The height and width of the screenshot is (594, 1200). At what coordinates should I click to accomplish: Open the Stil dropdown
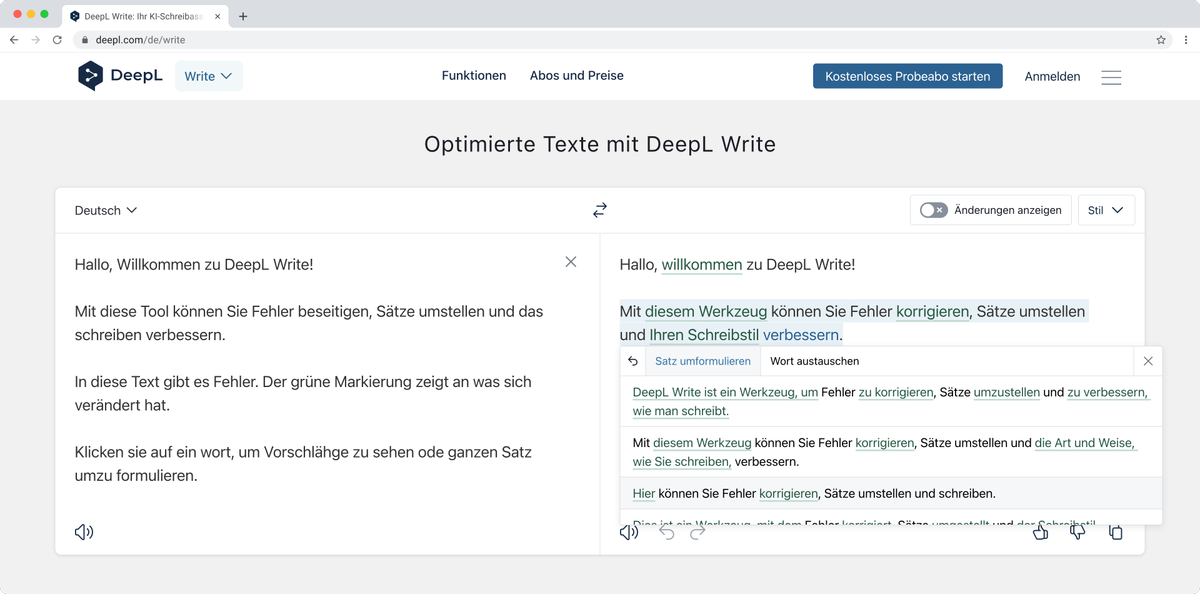tap(1106, 210)
